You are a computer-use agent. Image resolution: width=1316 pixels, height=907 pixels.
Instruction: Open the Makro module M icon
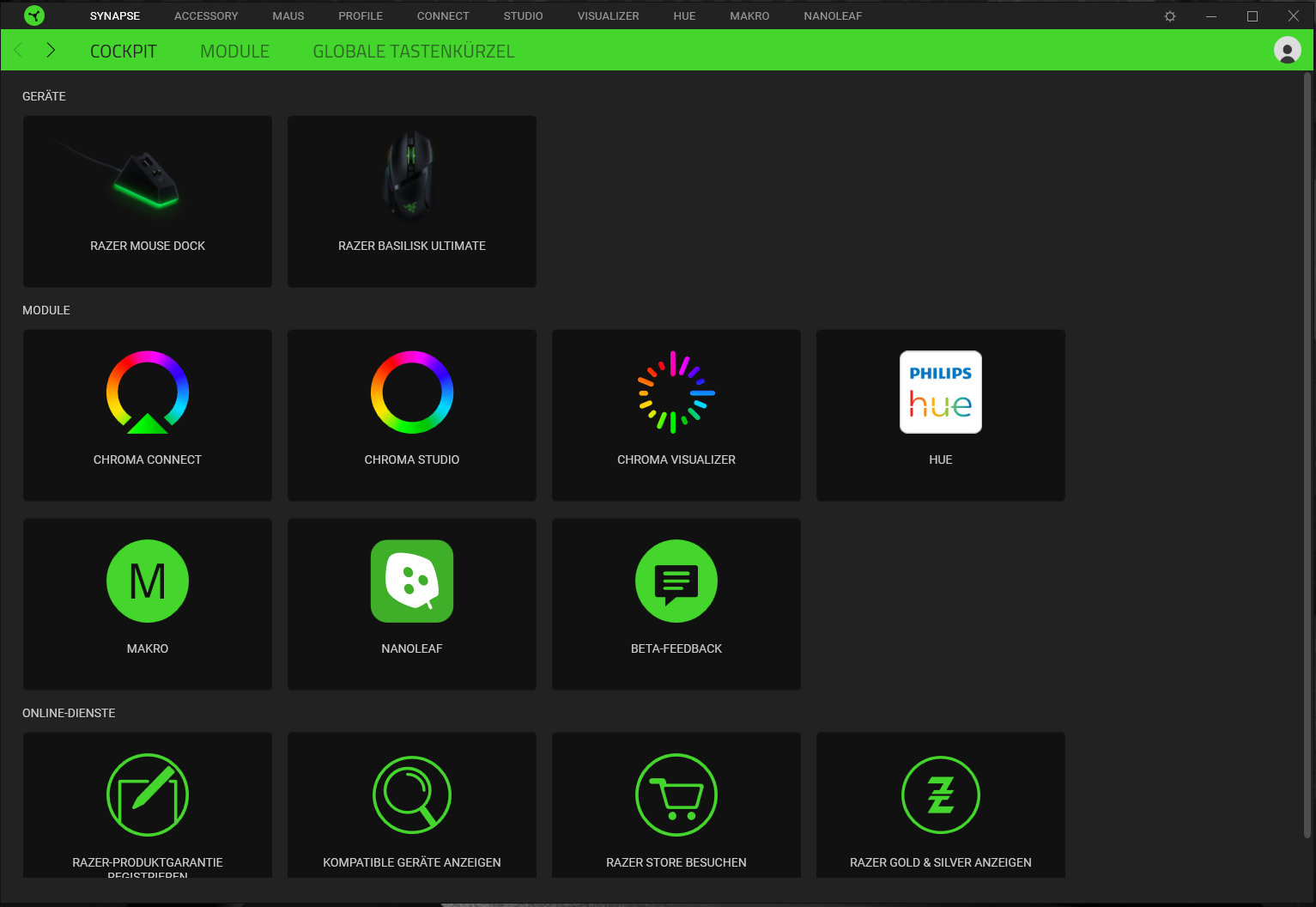click(x=148, y=581)
